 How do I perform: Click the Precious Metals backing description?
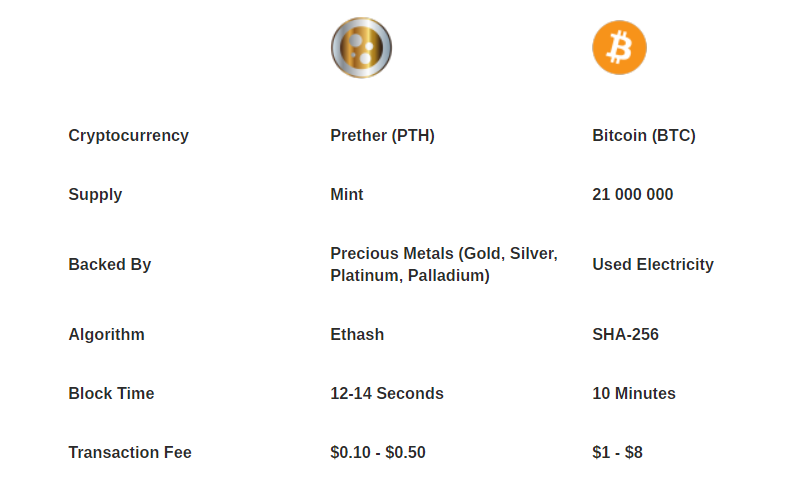coord(444,264)
